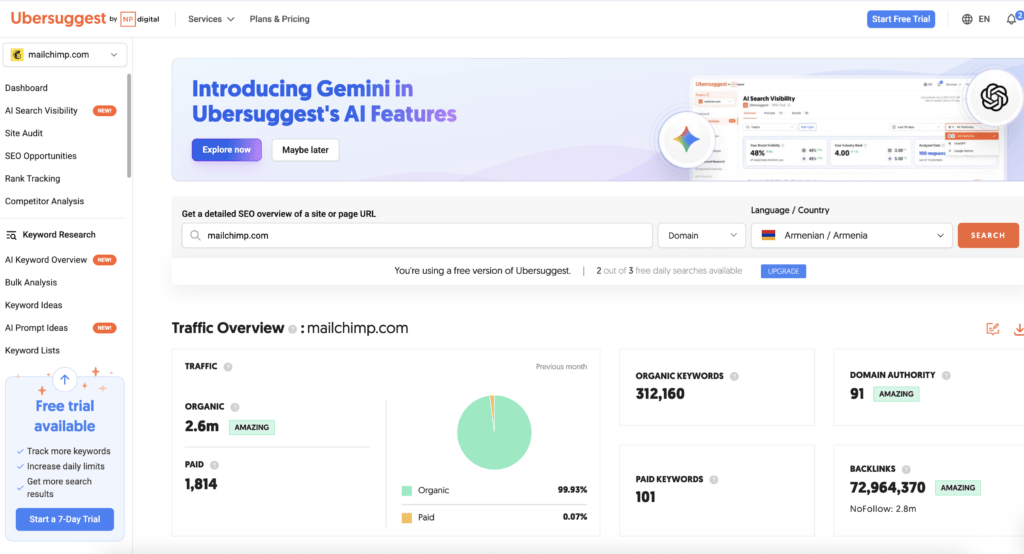Open SEO Opportunities in sidebar
The width and height of the screenshot is (1024, 554).
[40, 156]
